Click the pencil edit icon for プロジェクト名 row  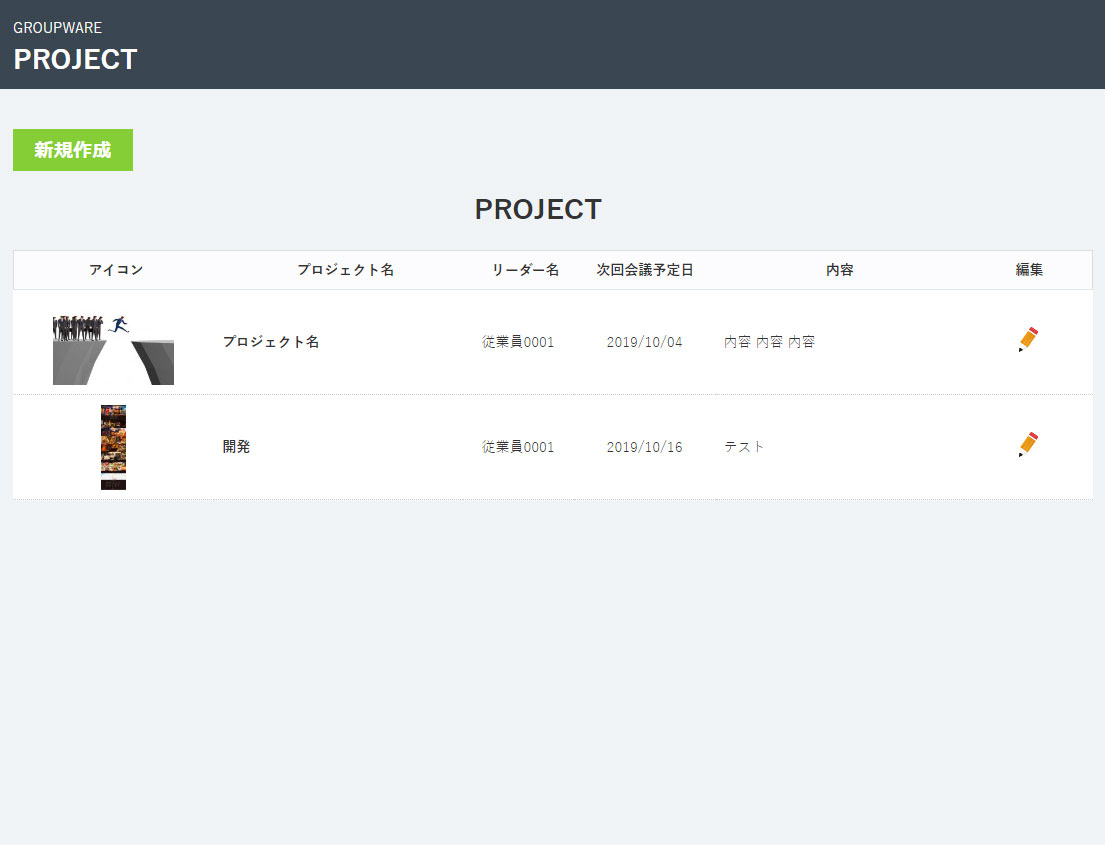pyautogui.click(x=1028, y=340)
